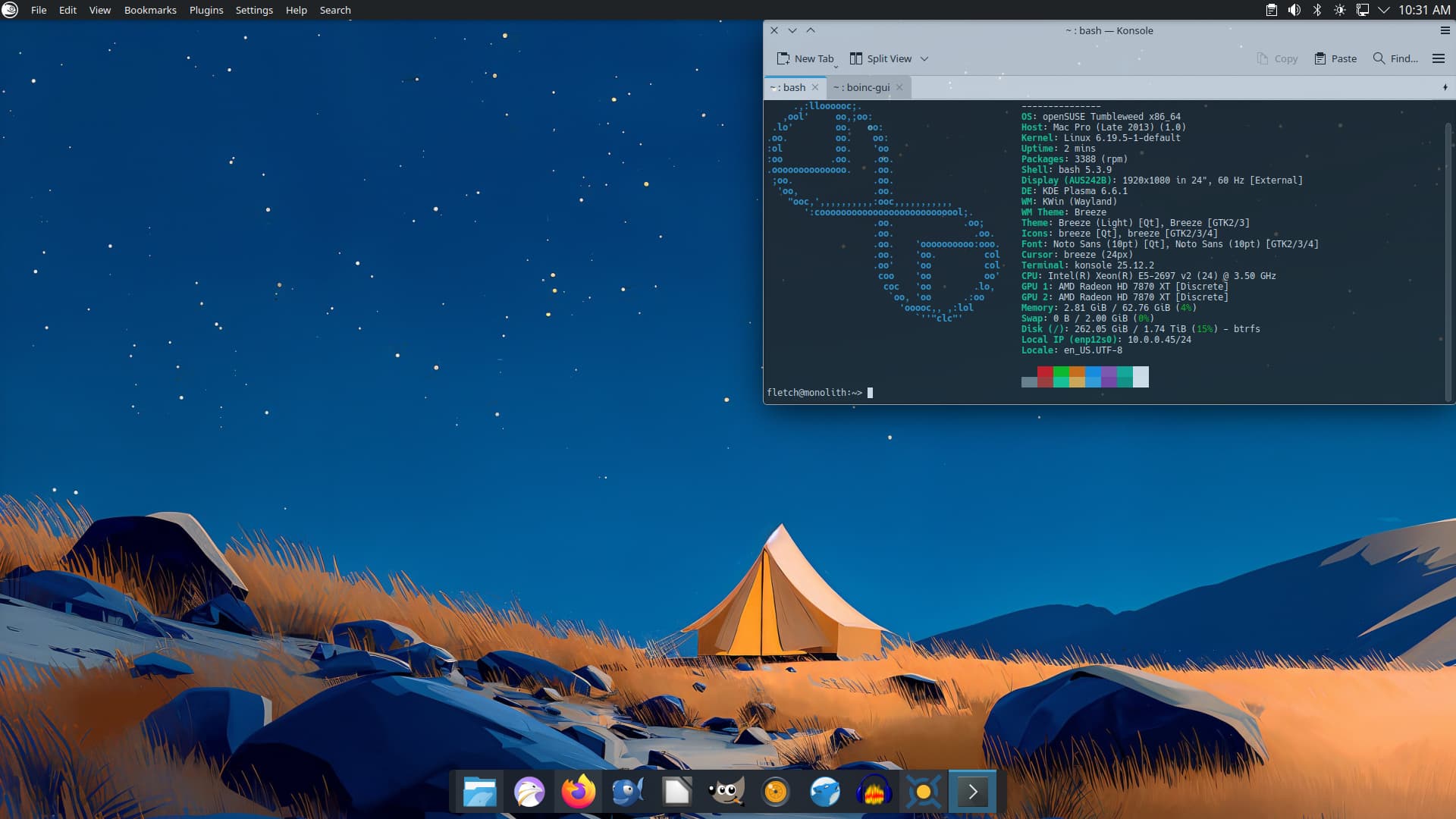Open the Split View dropdown arrow
The width and height of the screenshot is (1456, 819).
pos(924,58)
